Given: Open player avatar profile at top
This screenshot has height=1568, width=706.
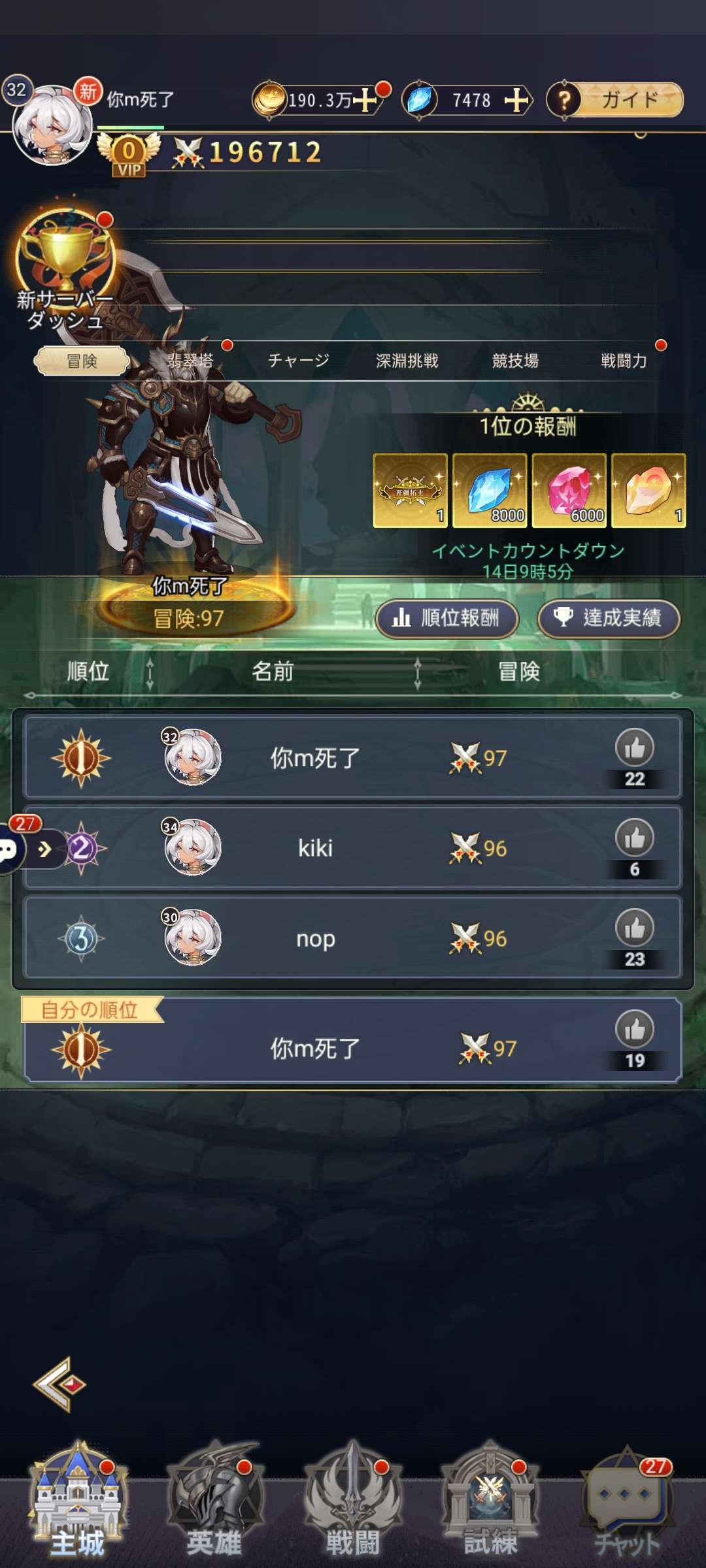Looking at the screenshot, I should pos(52,124).
